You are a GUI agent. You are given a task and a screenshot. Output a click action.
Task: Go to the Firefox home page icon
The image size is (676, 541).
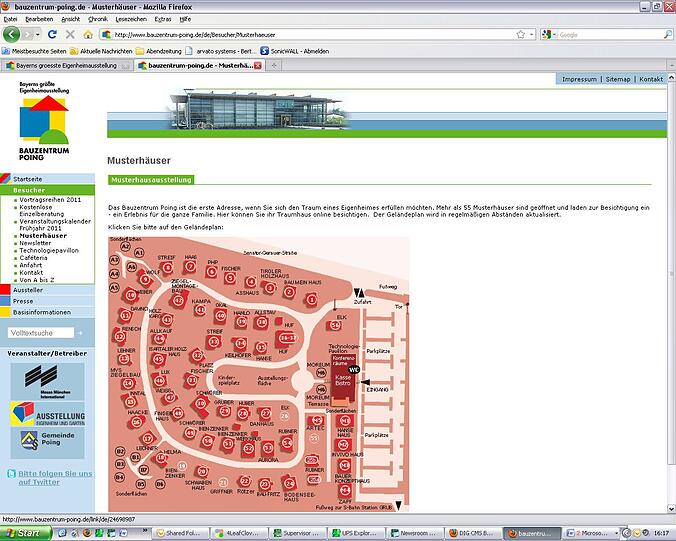pyautogui.click(x=88, y=34)
